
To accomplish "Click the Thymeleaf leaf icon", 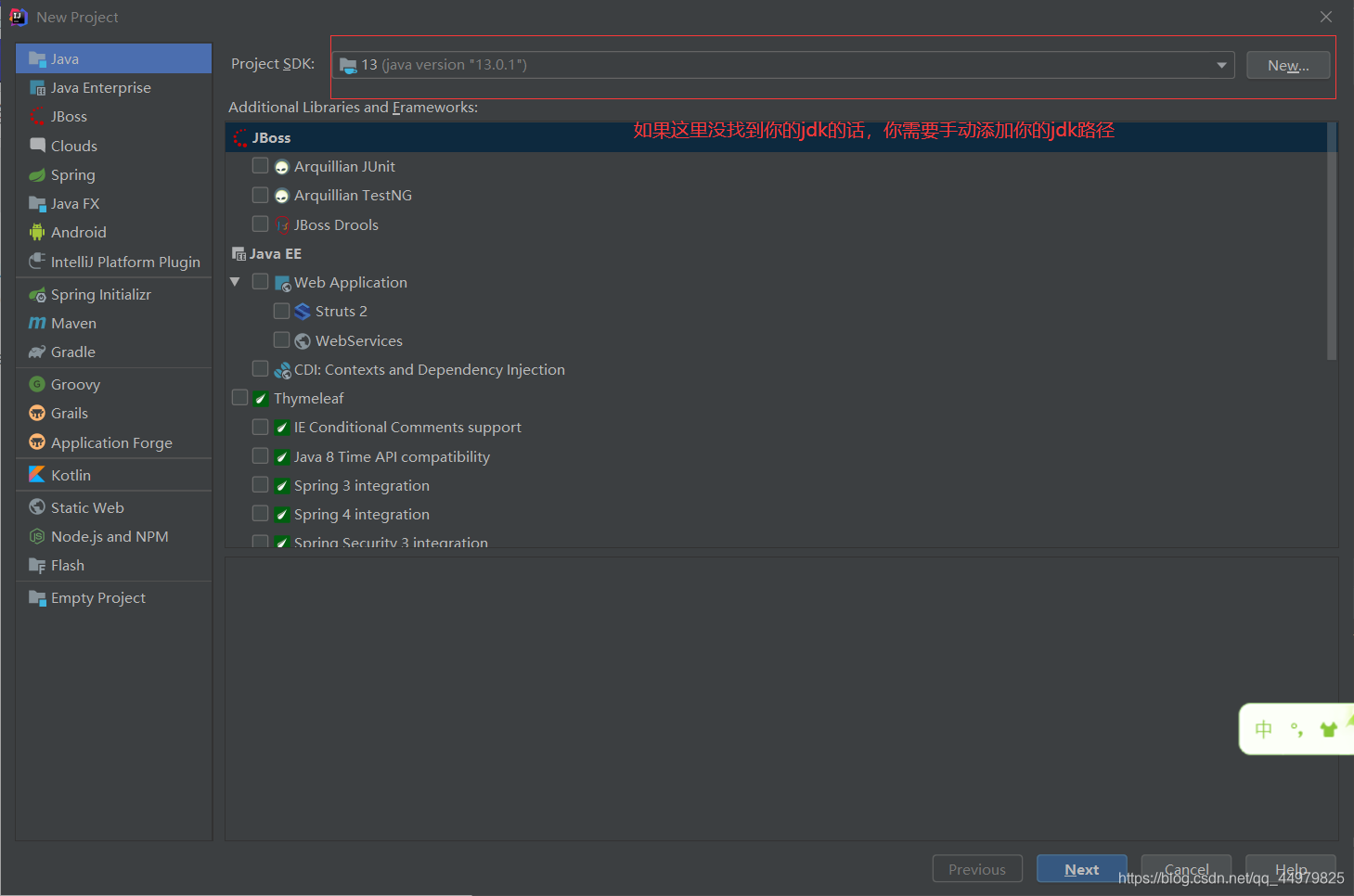I will [x=261, y=399].
